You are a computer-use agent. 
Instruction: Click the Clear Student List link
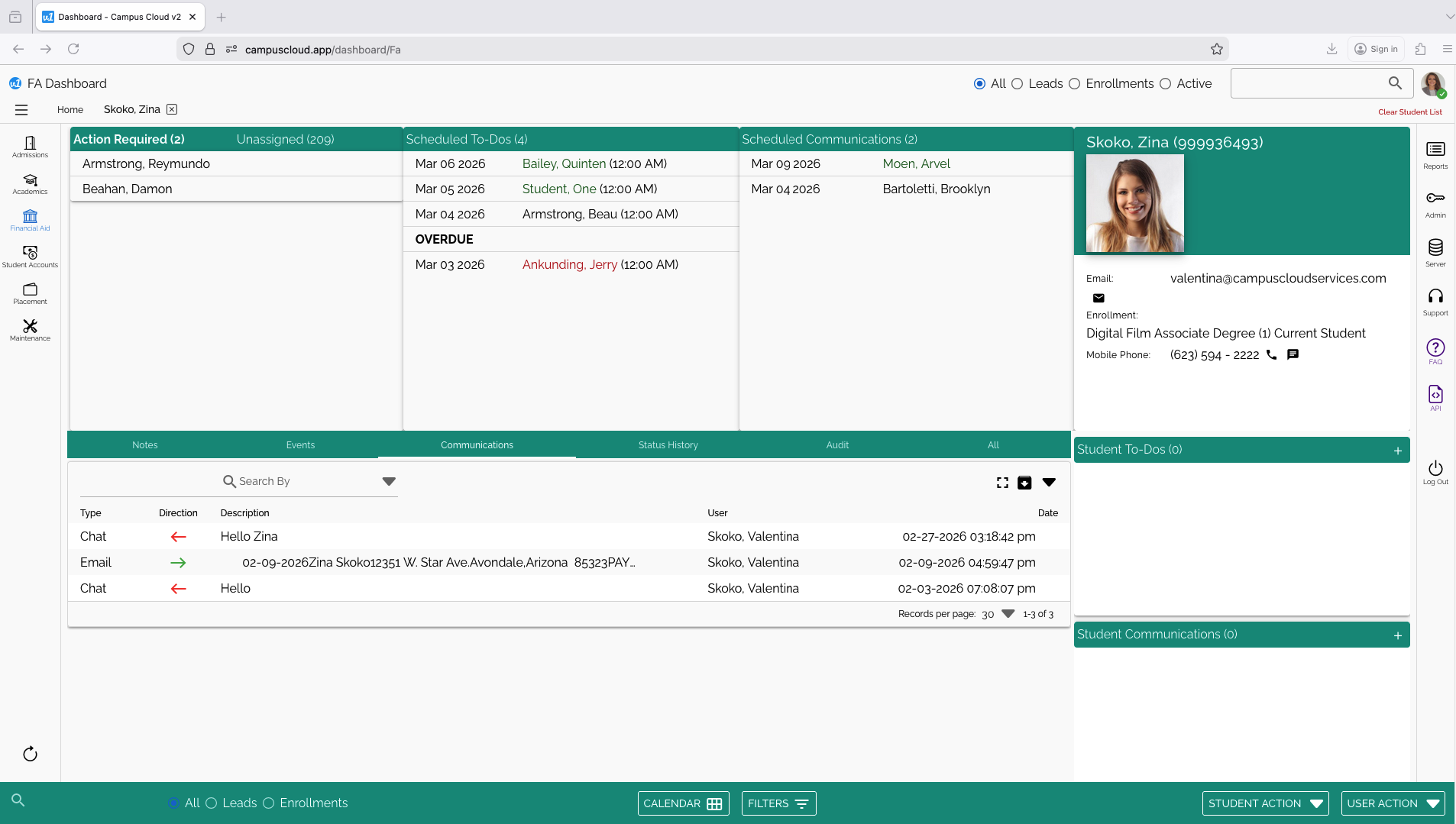(1409, 111)
